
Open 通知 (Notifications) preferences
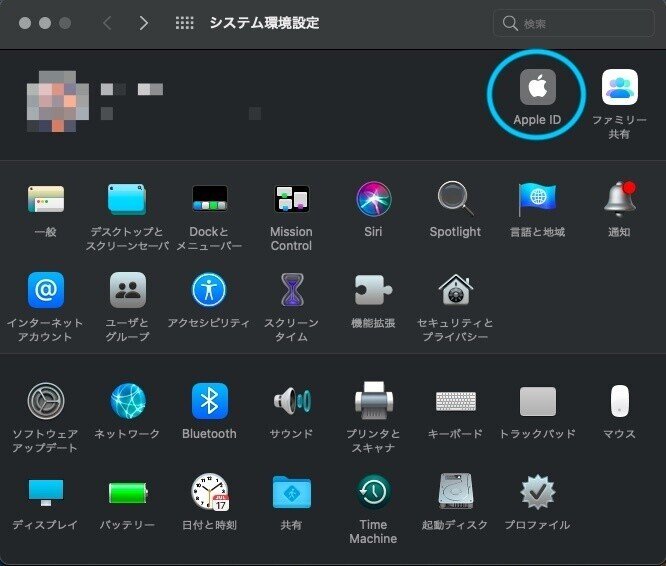(x=620, y=199)
